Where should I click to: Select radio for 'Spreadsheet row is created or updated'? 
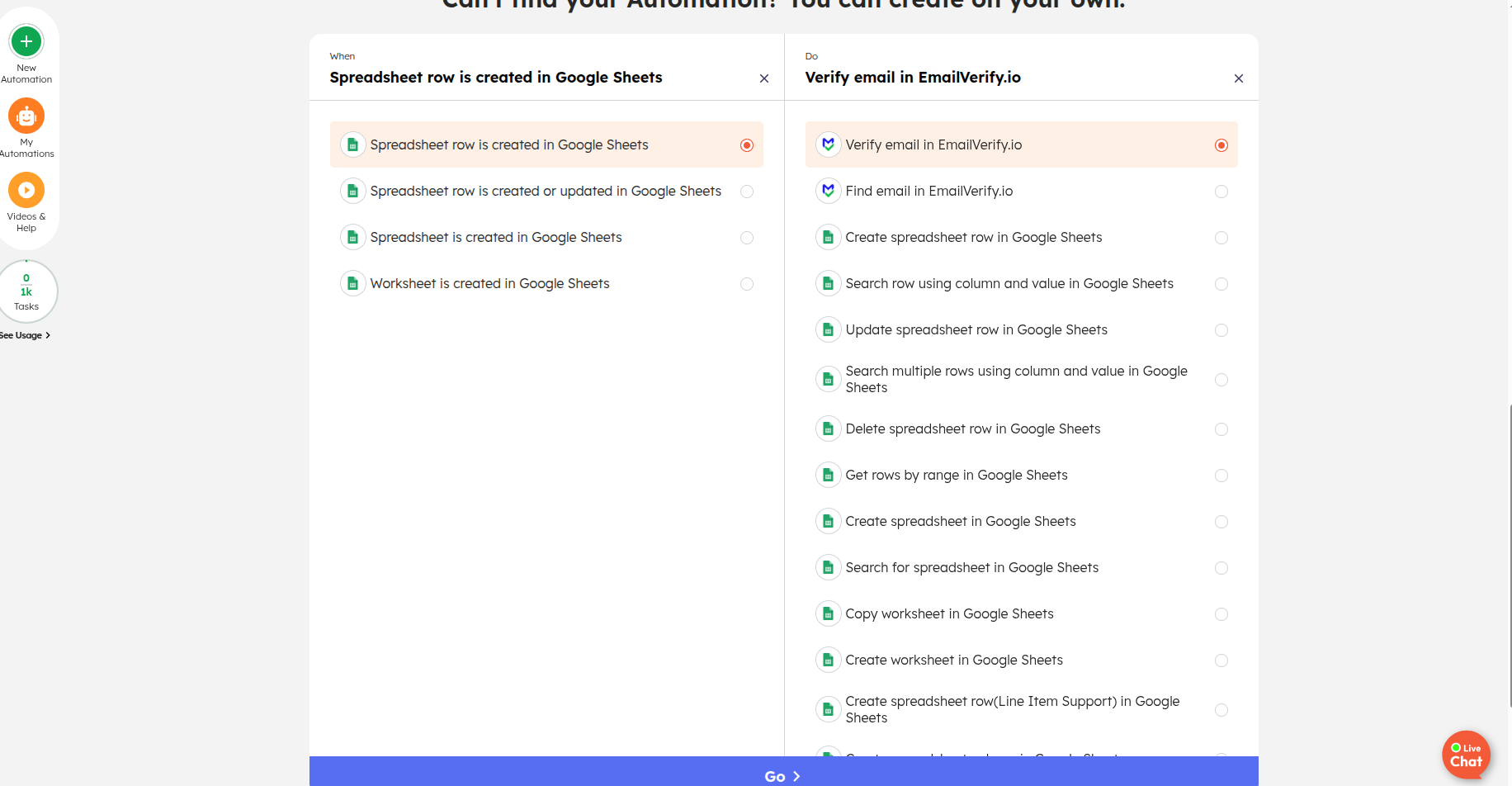point(747,192)
